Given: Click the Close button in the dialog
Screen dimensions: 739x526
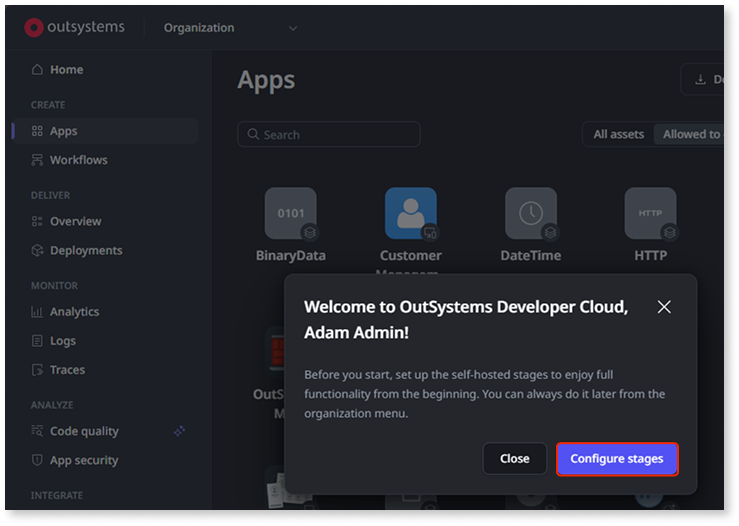Looking at the screenshot, I should pos(515,459).
